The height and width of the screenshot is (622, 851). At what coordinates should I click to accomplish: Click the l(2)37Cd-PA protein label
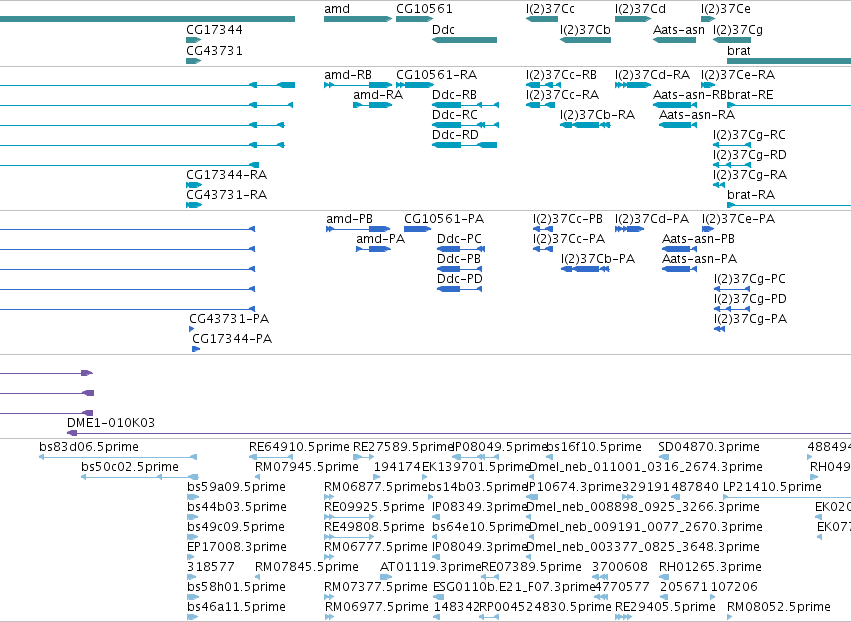652,219
